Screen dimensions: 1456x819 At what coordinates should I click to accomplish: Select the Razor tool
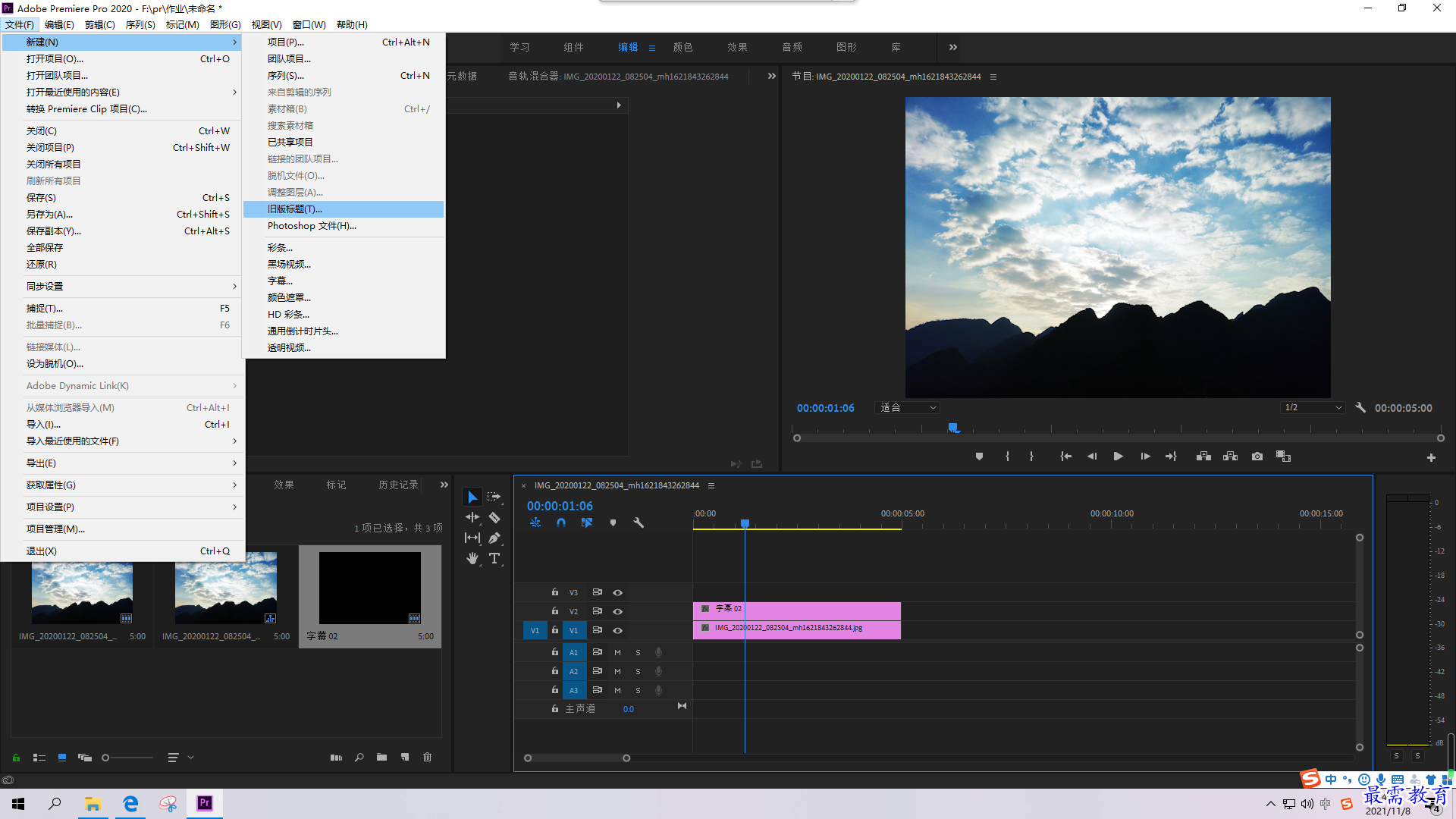(x=494, y=517)
